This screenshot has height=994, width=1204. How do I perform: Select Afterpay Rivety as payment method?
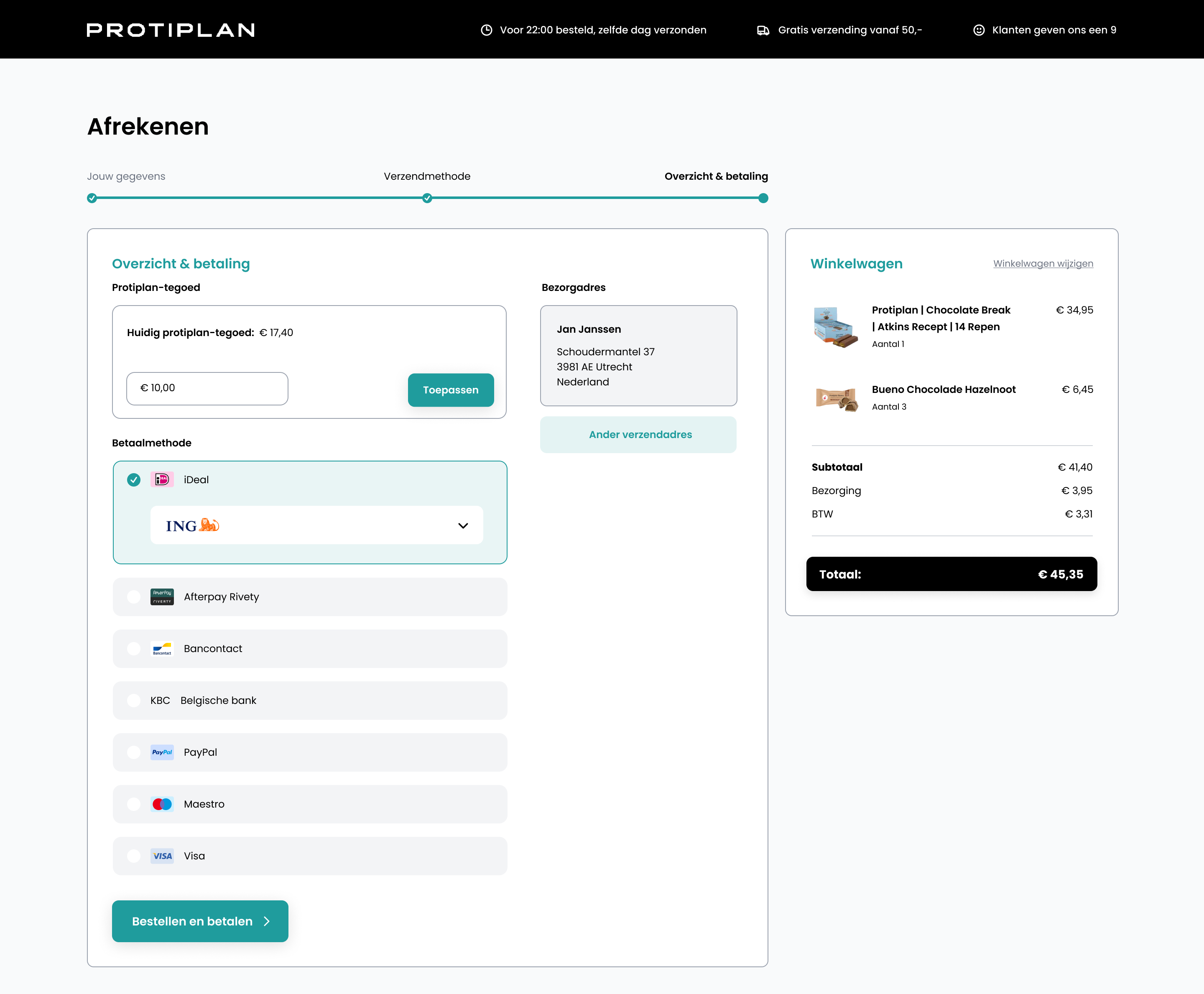310,596
